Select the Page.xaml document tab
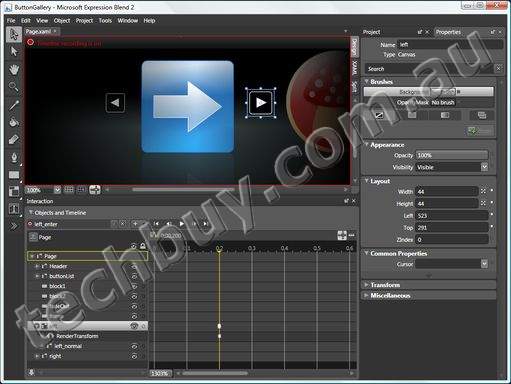Viewport: 511px width, 384px height. coord(38,31)
